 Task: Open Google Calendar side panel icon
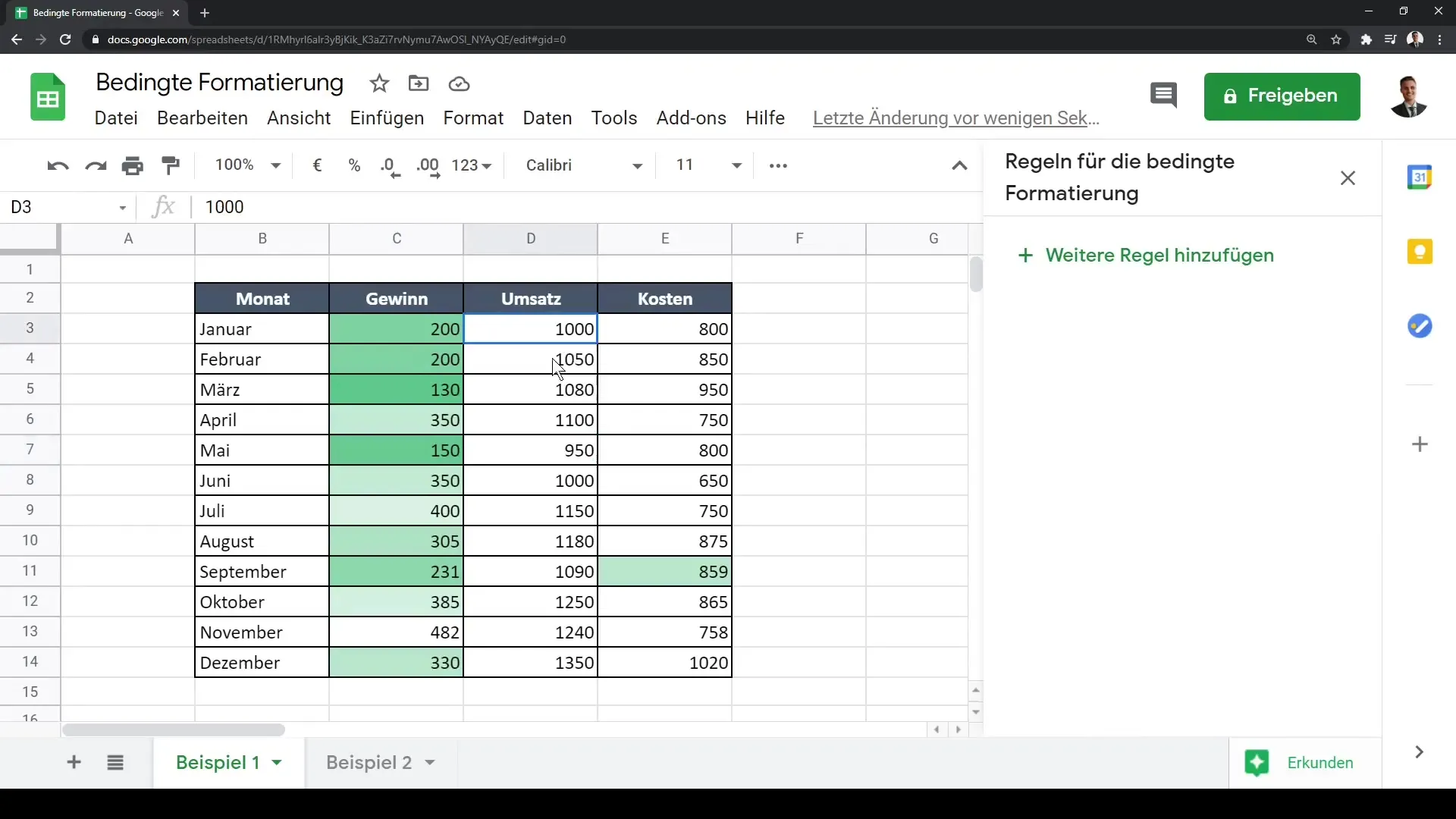click(1420, 177)
